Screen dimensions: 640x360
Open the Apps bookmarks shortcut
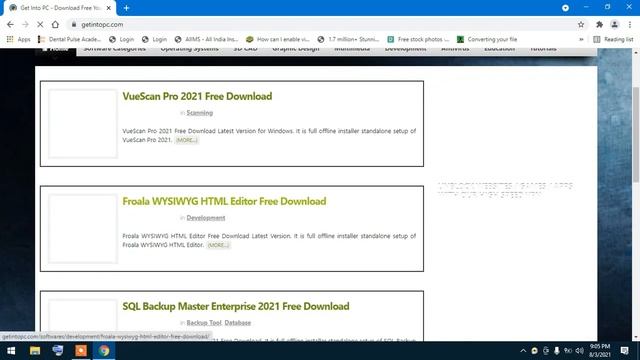coord(18,39)
